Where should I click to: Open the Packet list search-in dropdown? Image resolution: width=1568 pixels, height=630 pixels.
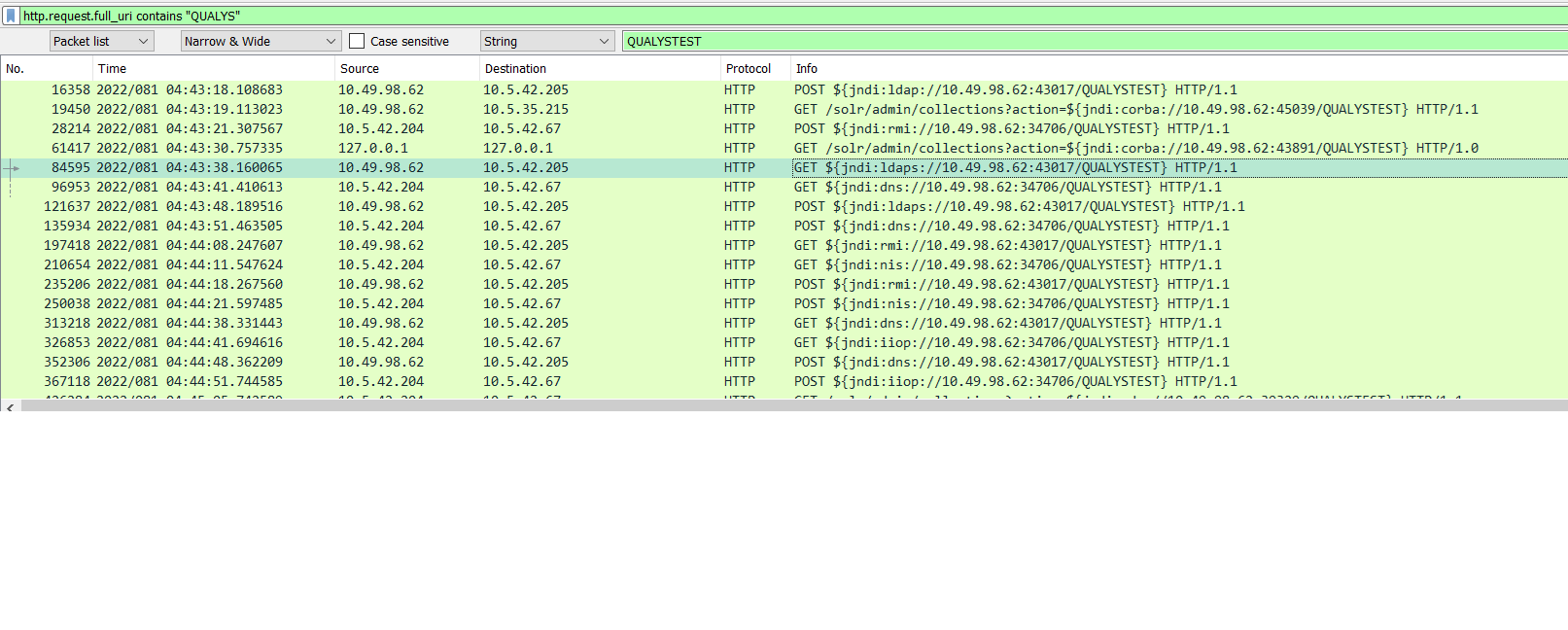102,41
